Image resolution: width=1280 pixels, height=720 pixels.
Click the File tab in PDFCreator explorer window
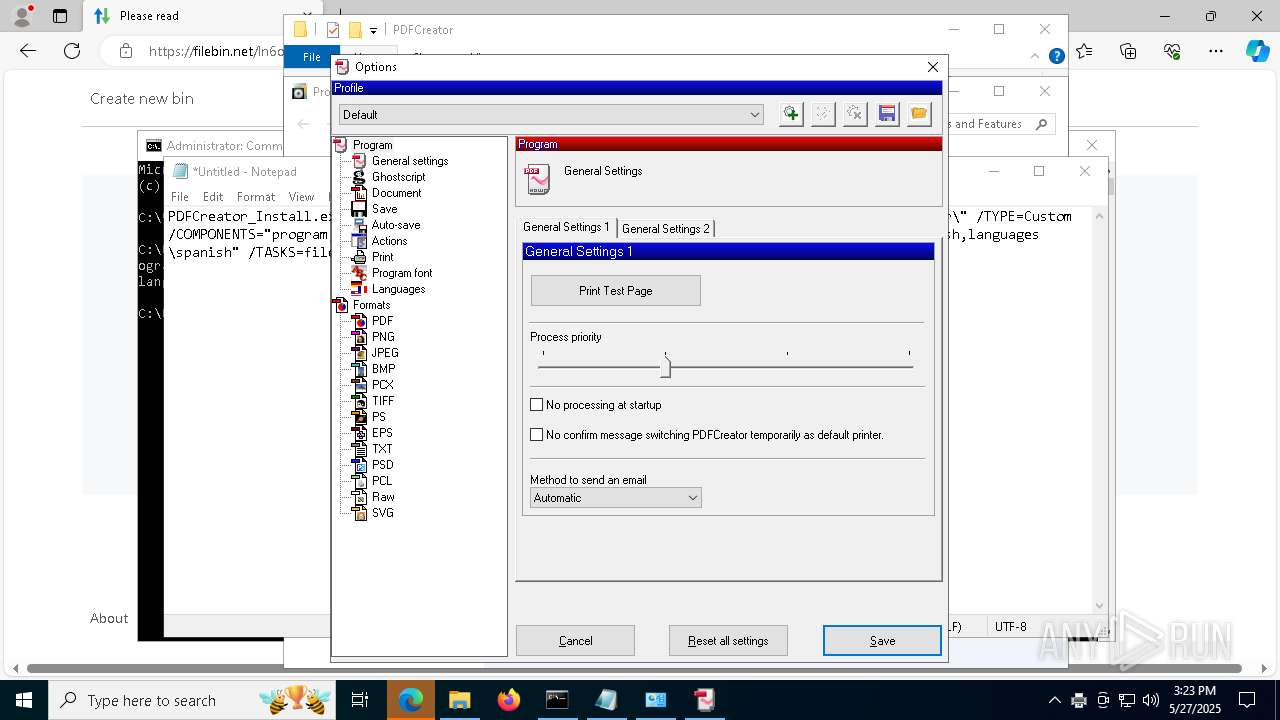(x=312, y=58)
